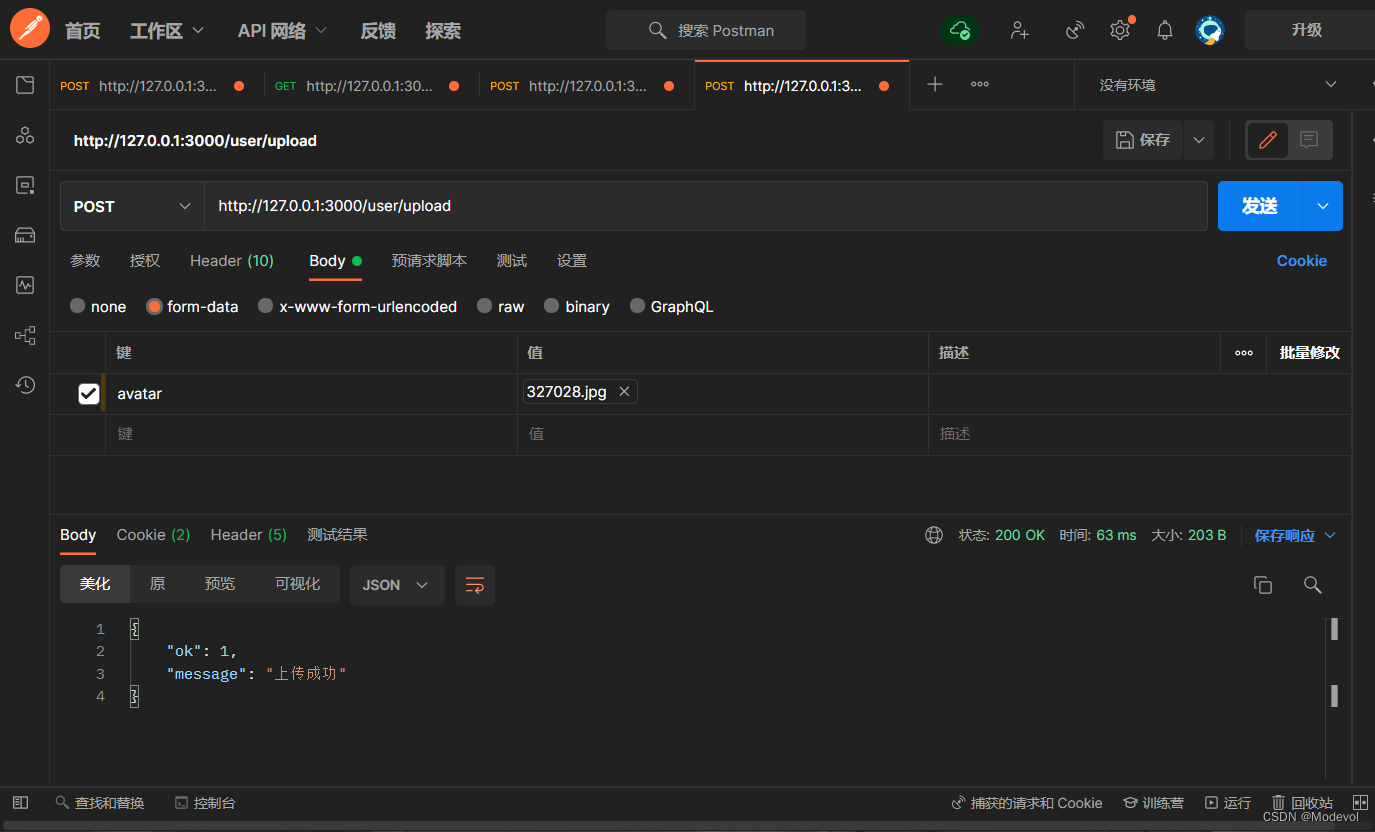1375x832 pixels.
Task: Select the GET request tab
Action: click(x=371, y=86)
